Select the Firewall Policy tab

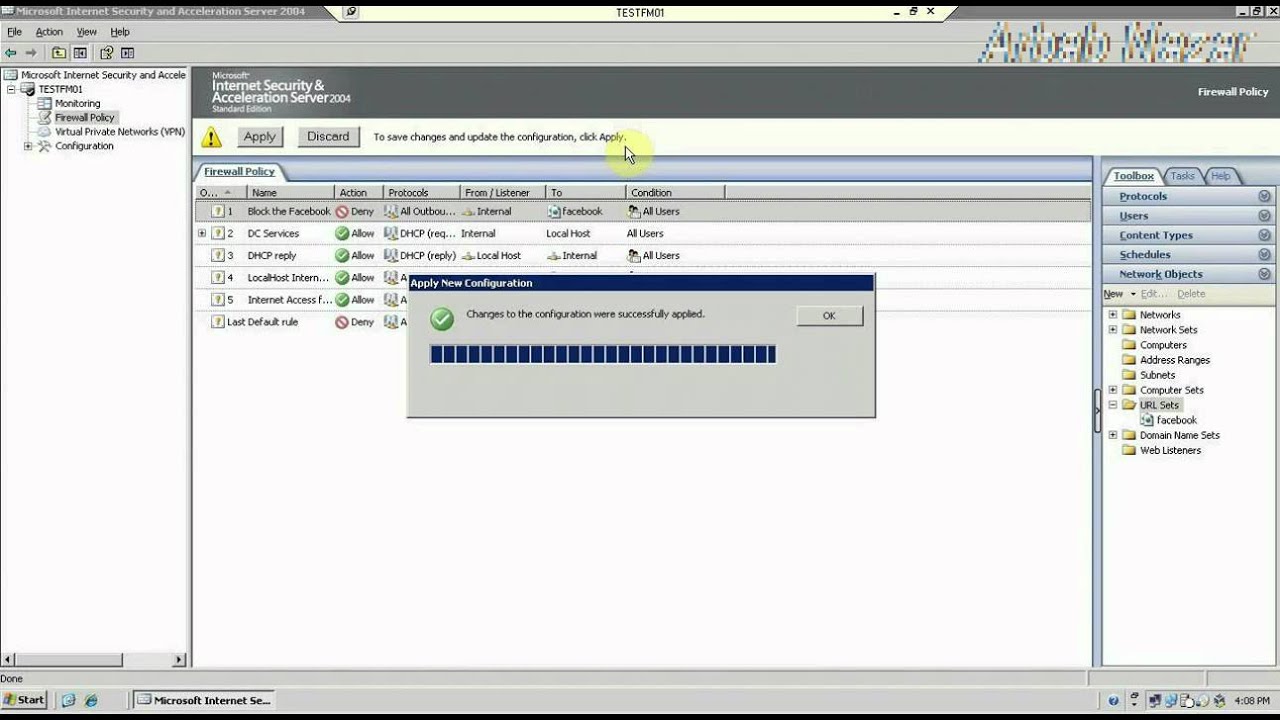[x=239, y=172]
